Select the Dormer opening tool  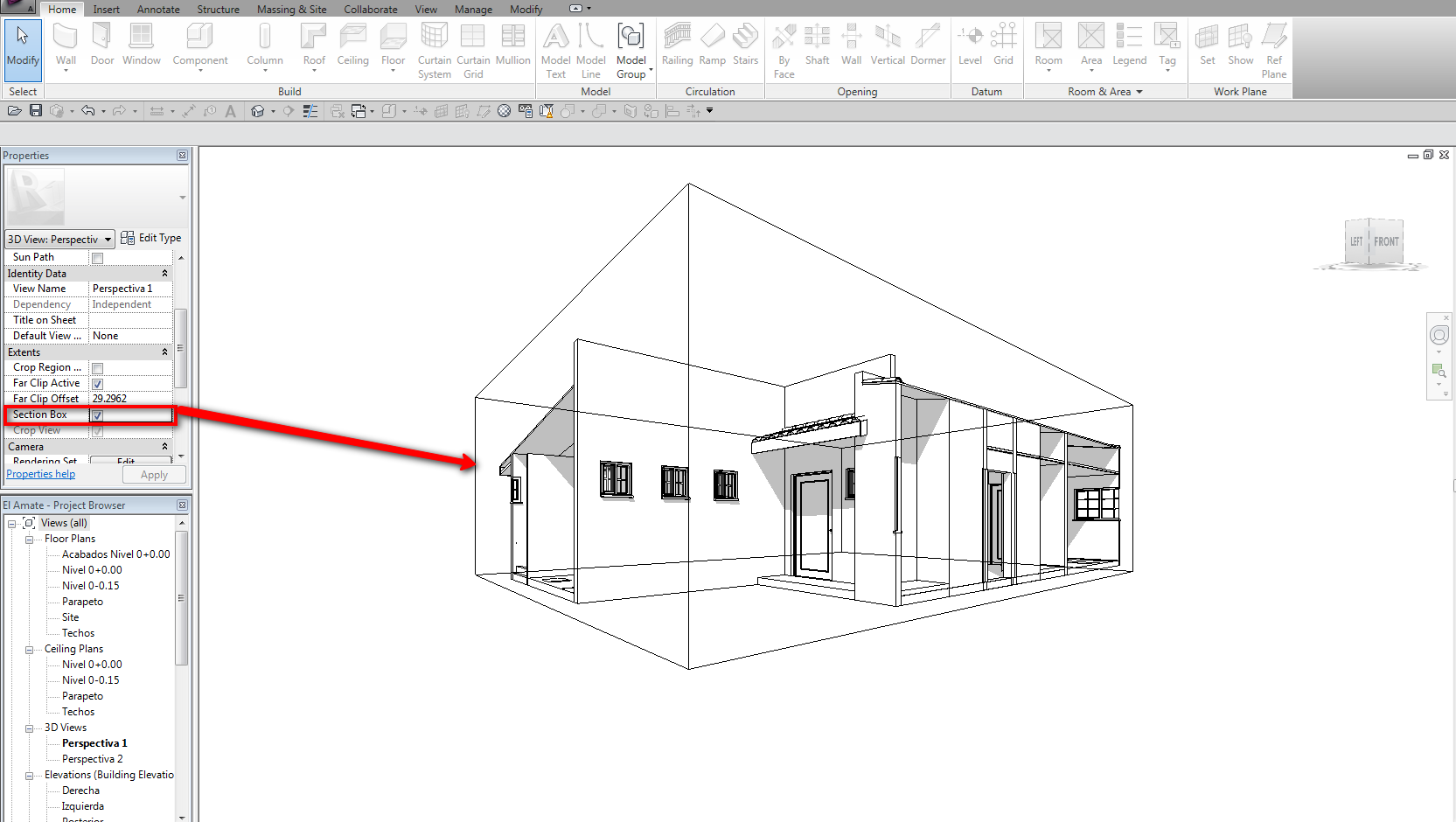928,45
